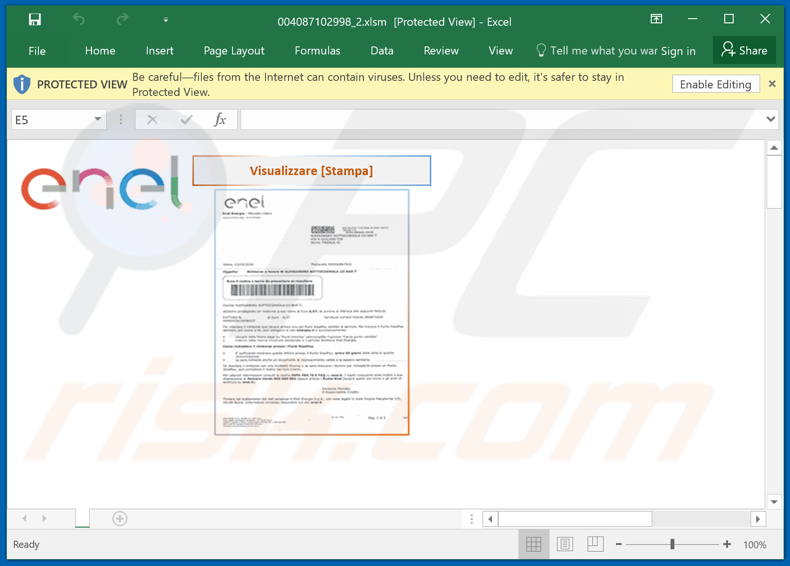
Task: Open Ribbon Display Options icon
Action: click(656, 19)
